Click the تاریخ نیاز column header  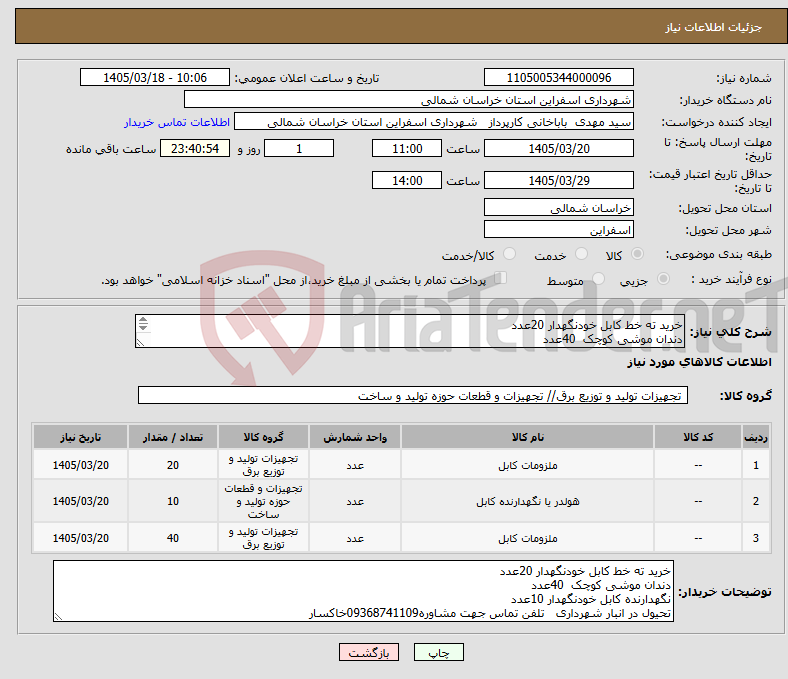80,437
